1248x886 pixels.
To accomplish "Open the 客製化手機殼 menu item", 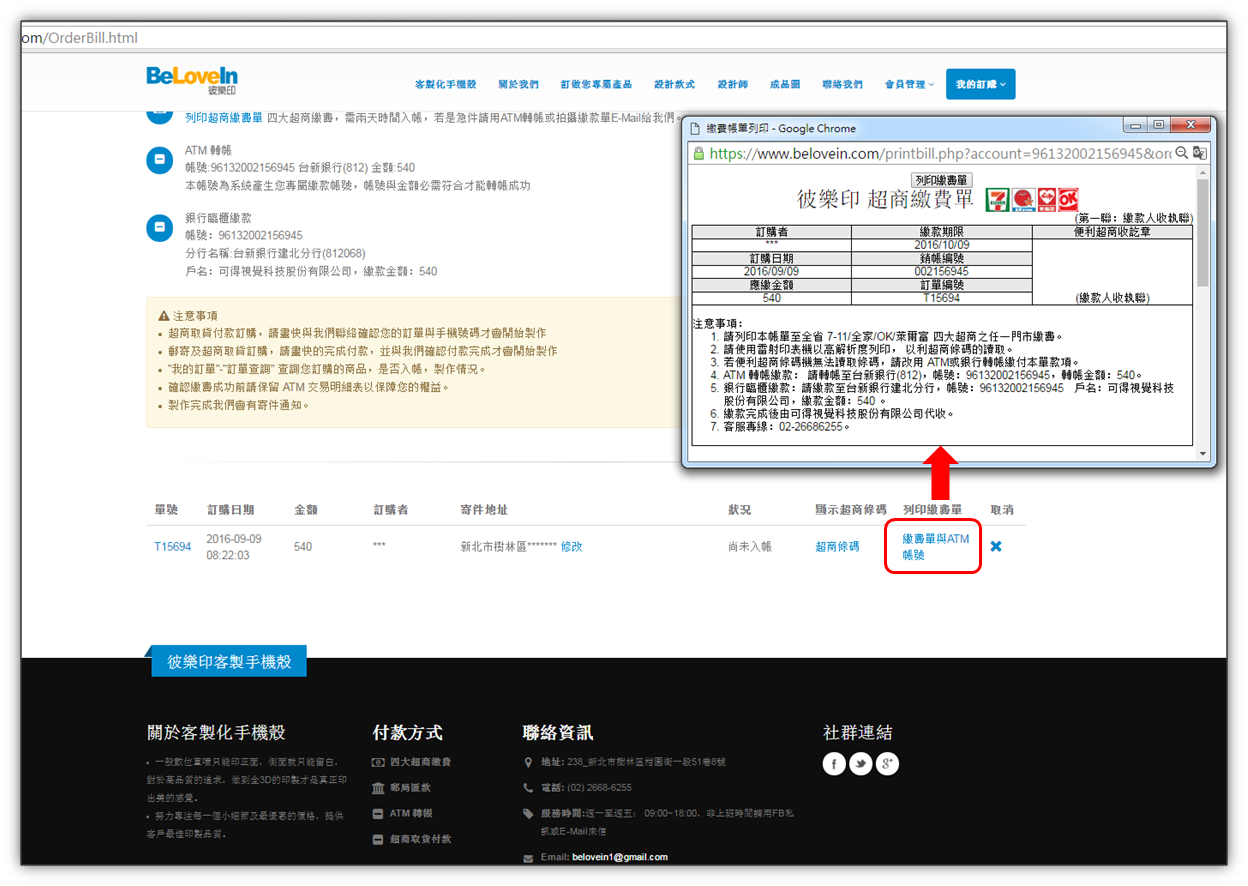I will (445, 85).
